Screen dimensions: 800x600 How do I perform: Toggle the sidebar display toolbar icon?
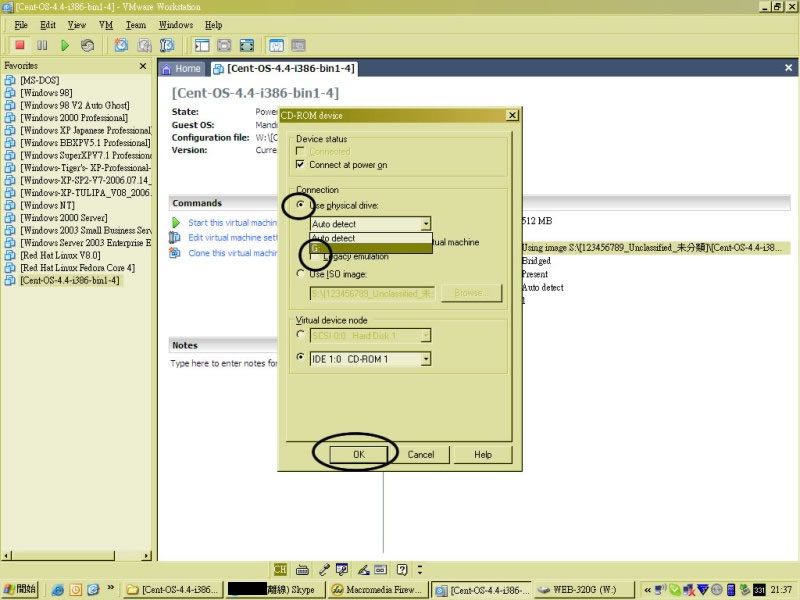[x=202, y=45]
